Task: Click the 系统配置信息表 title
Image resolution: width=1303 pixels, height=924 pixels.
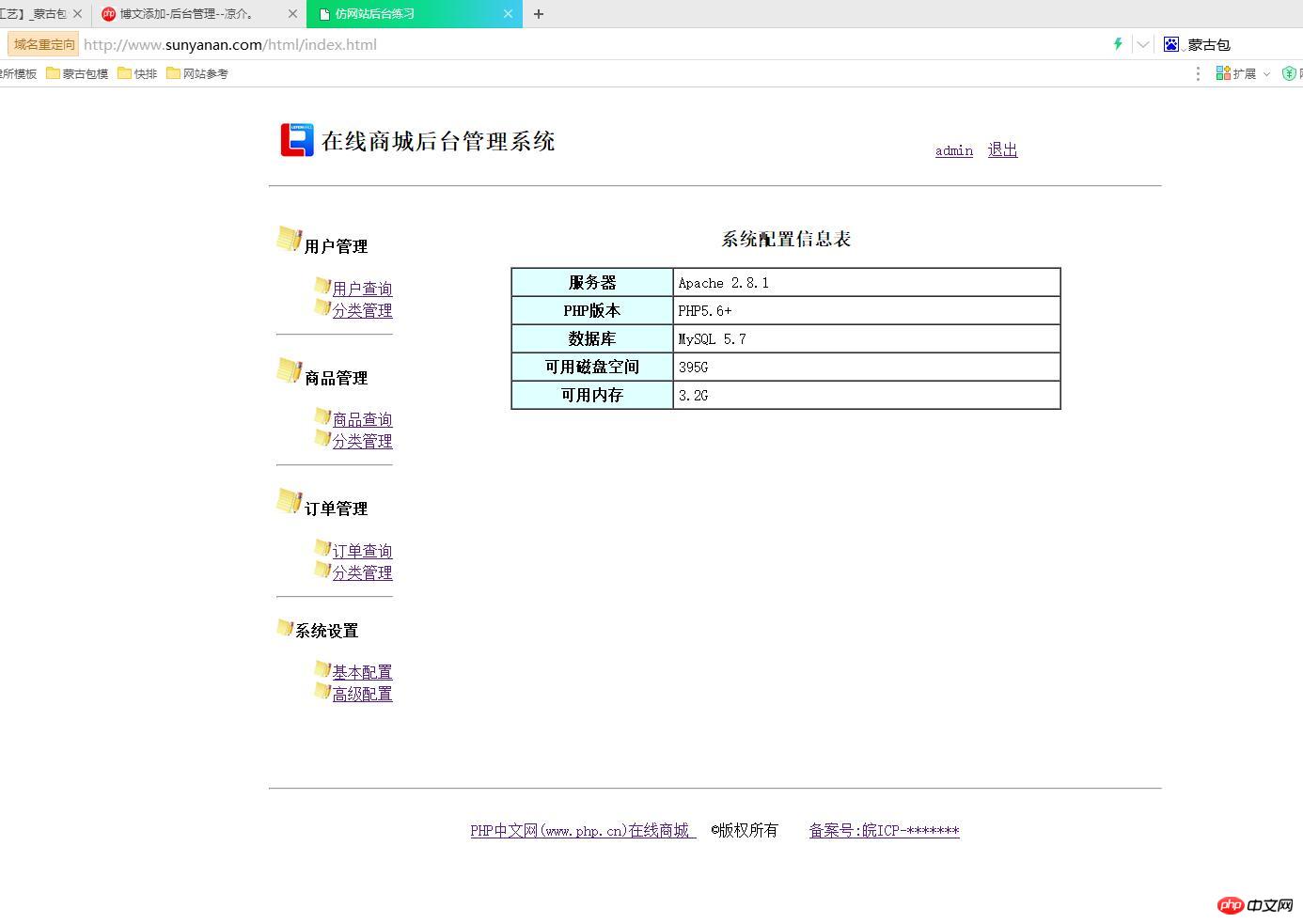Action: click(786, 239)
